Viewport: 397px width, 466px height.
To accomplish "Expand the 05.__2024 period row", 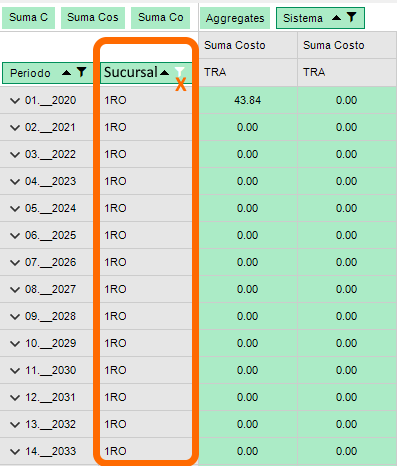I will (15, 208).
